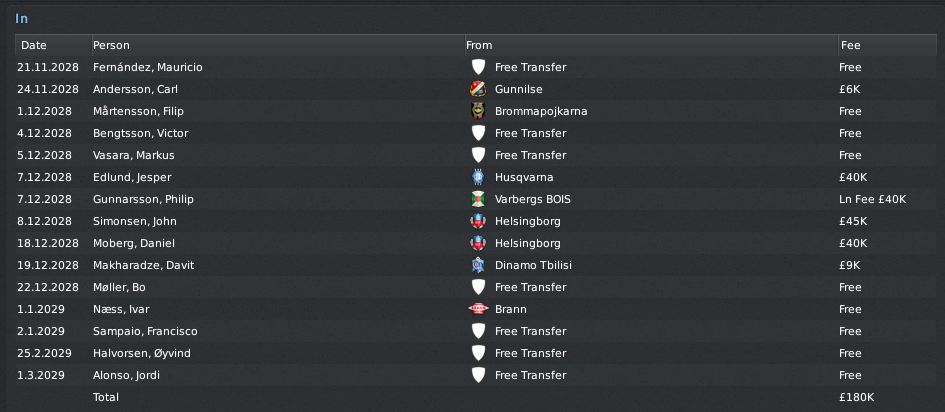Click the Gunnilse club badge icon

click(478, 89)
